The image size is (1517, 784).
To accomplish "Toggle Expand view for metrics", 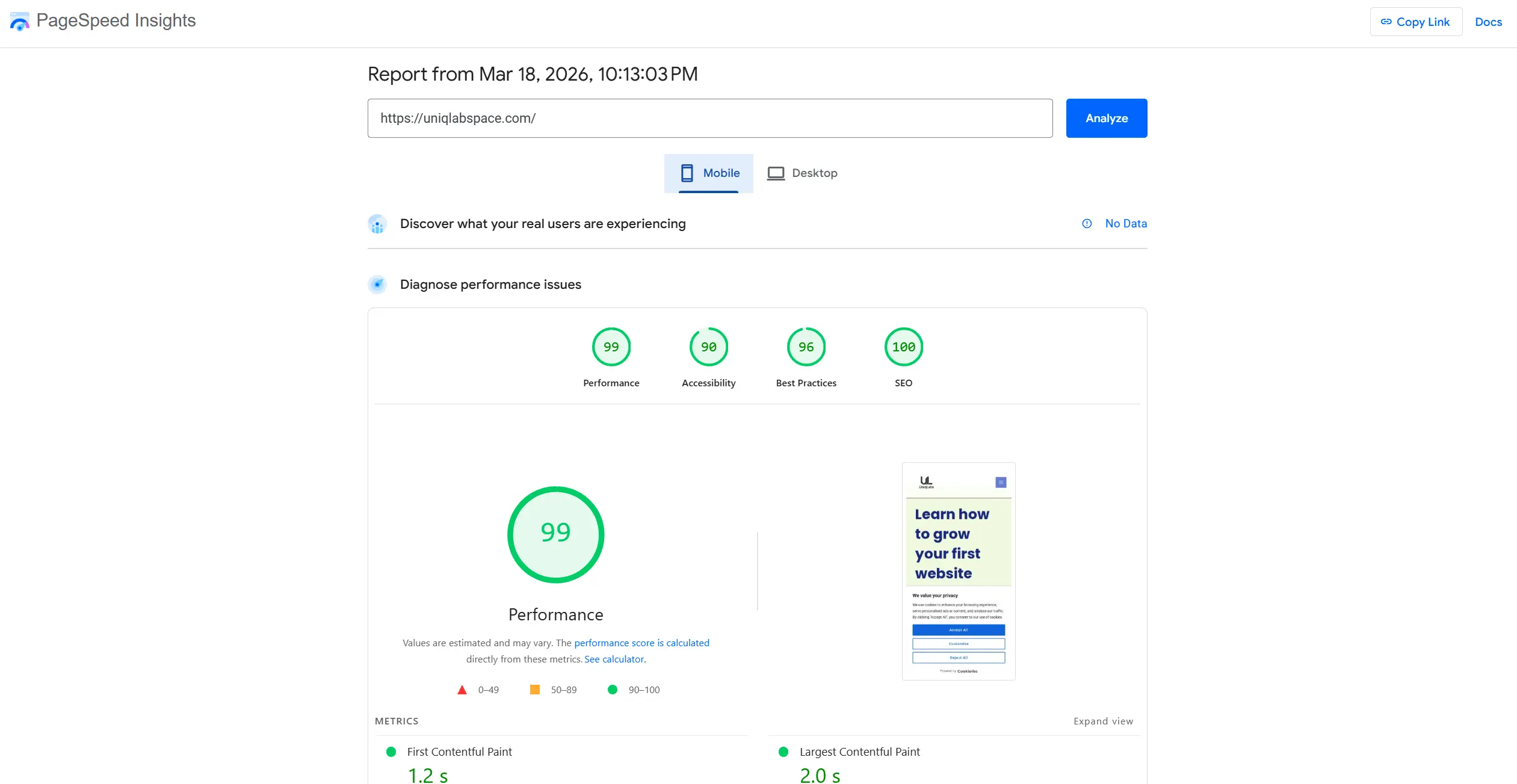I will [x=1103, y=721].
